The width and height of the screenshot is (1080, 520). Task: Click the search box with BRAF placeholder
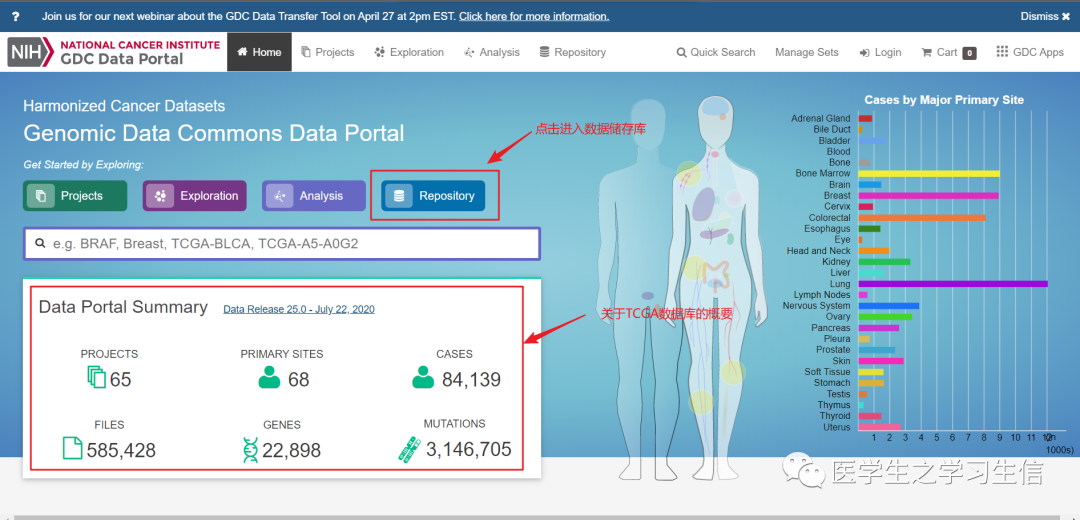282,243
